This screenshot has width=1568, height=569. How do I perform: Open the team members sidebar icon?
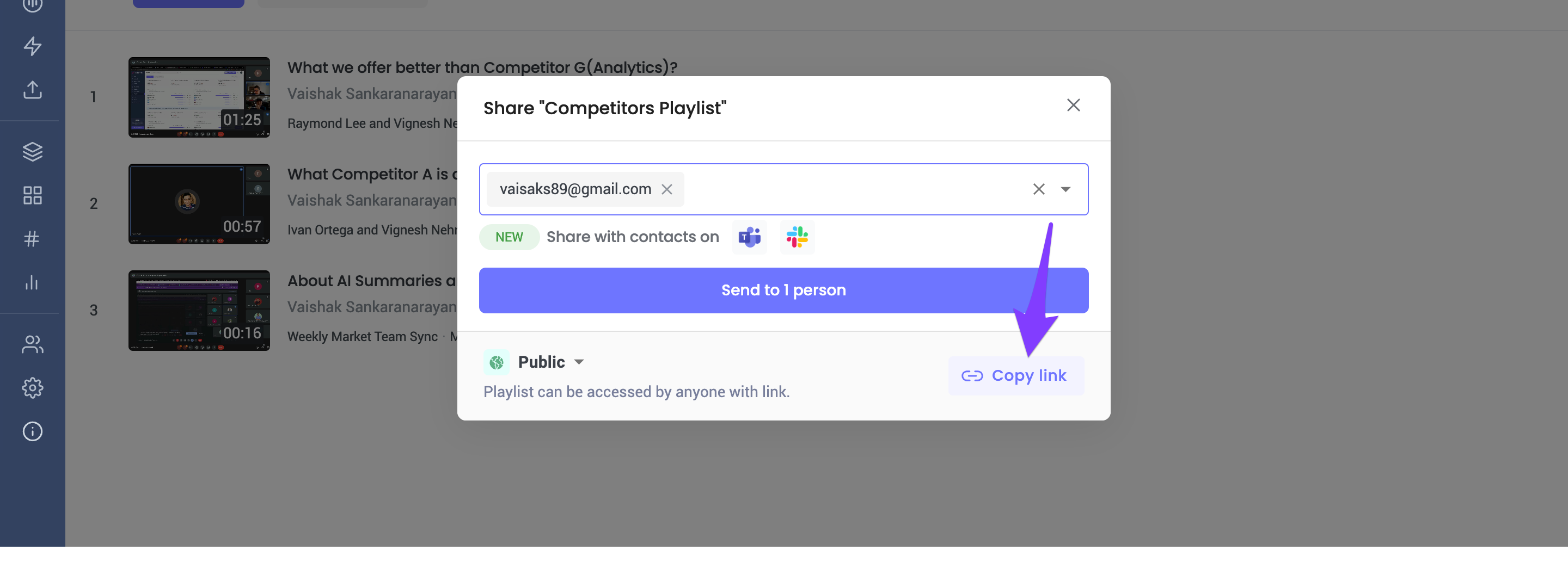click(32, 345)
